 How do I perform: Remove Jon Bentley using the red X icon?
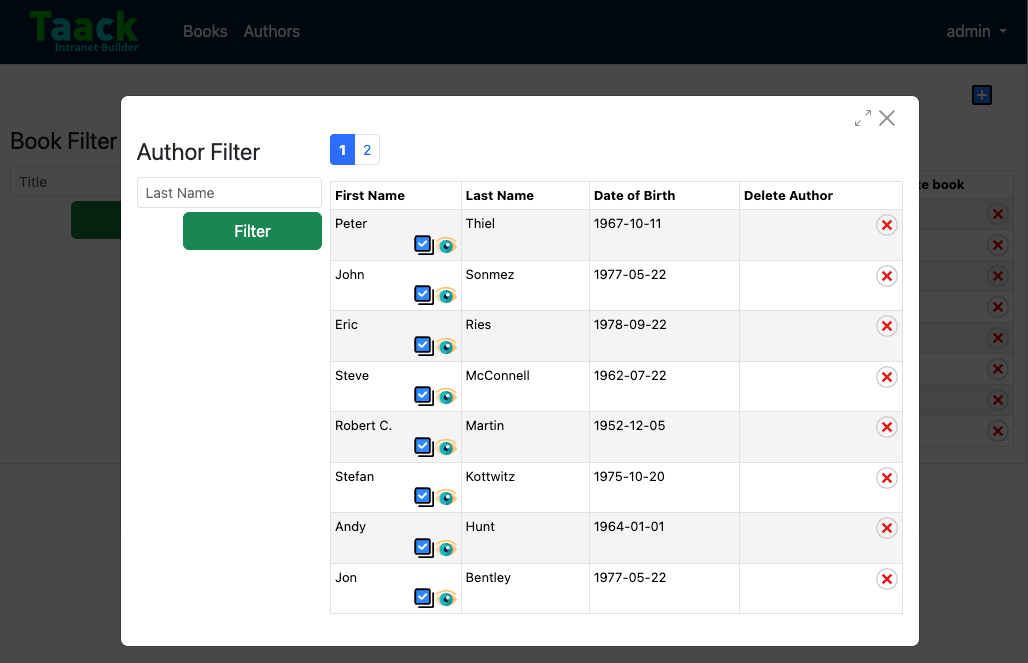(x=886, y=579)
